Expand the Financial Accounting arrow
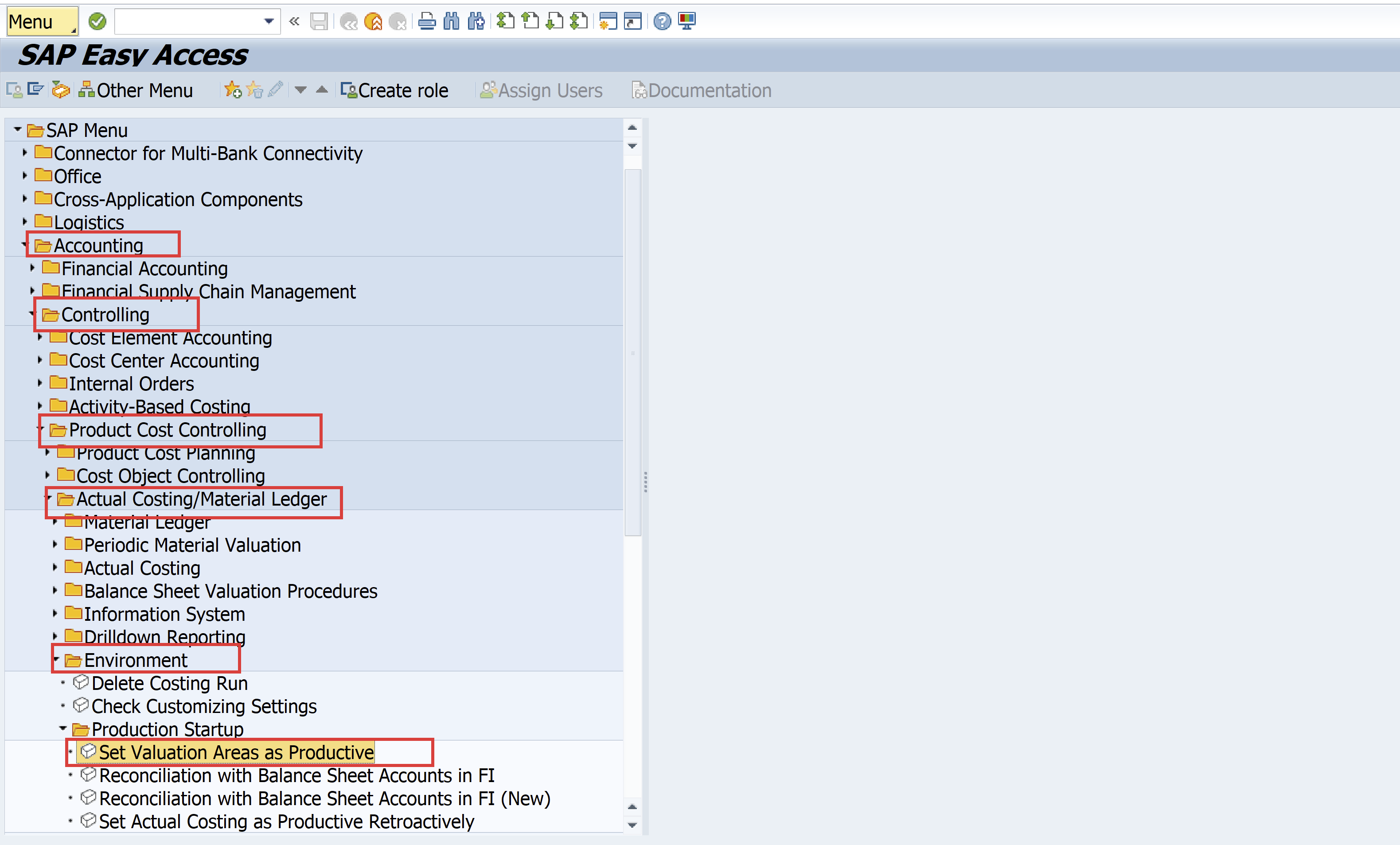Image resolution: width=1400 pixels, height=845 pixels. coord(32,268)
